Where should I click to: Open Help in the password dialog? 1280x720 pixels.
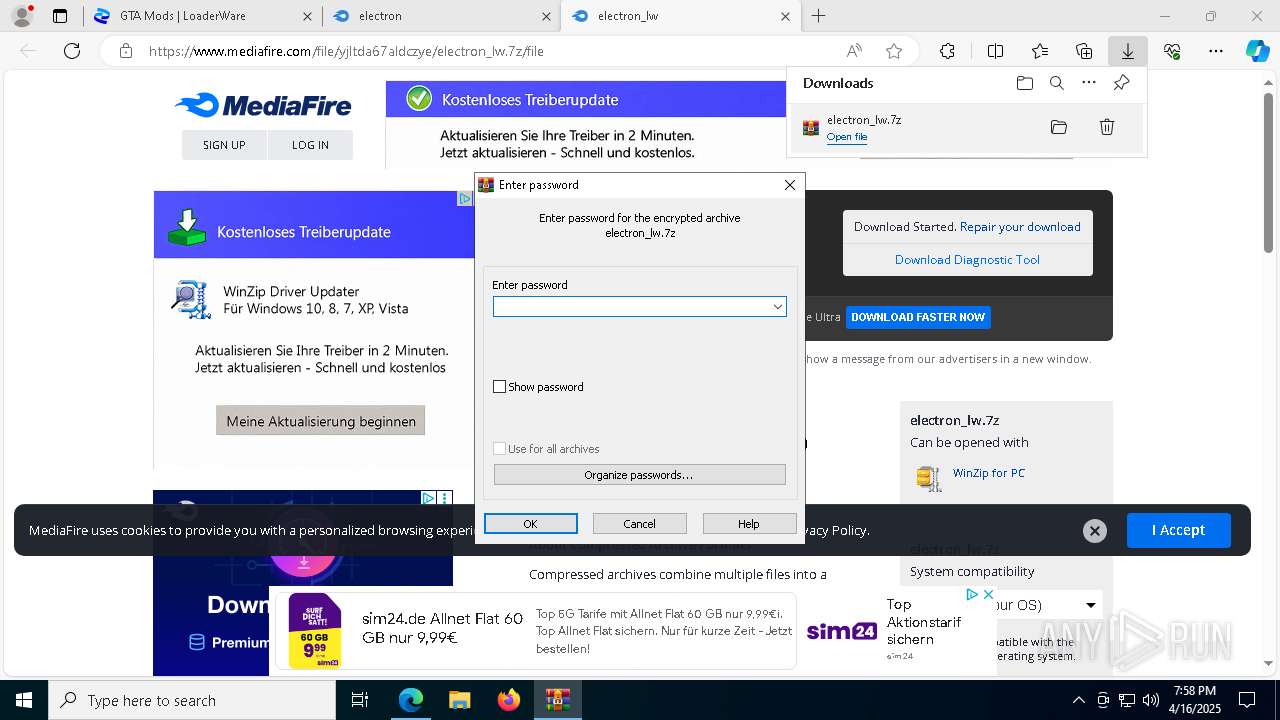[x=749, y=524]
